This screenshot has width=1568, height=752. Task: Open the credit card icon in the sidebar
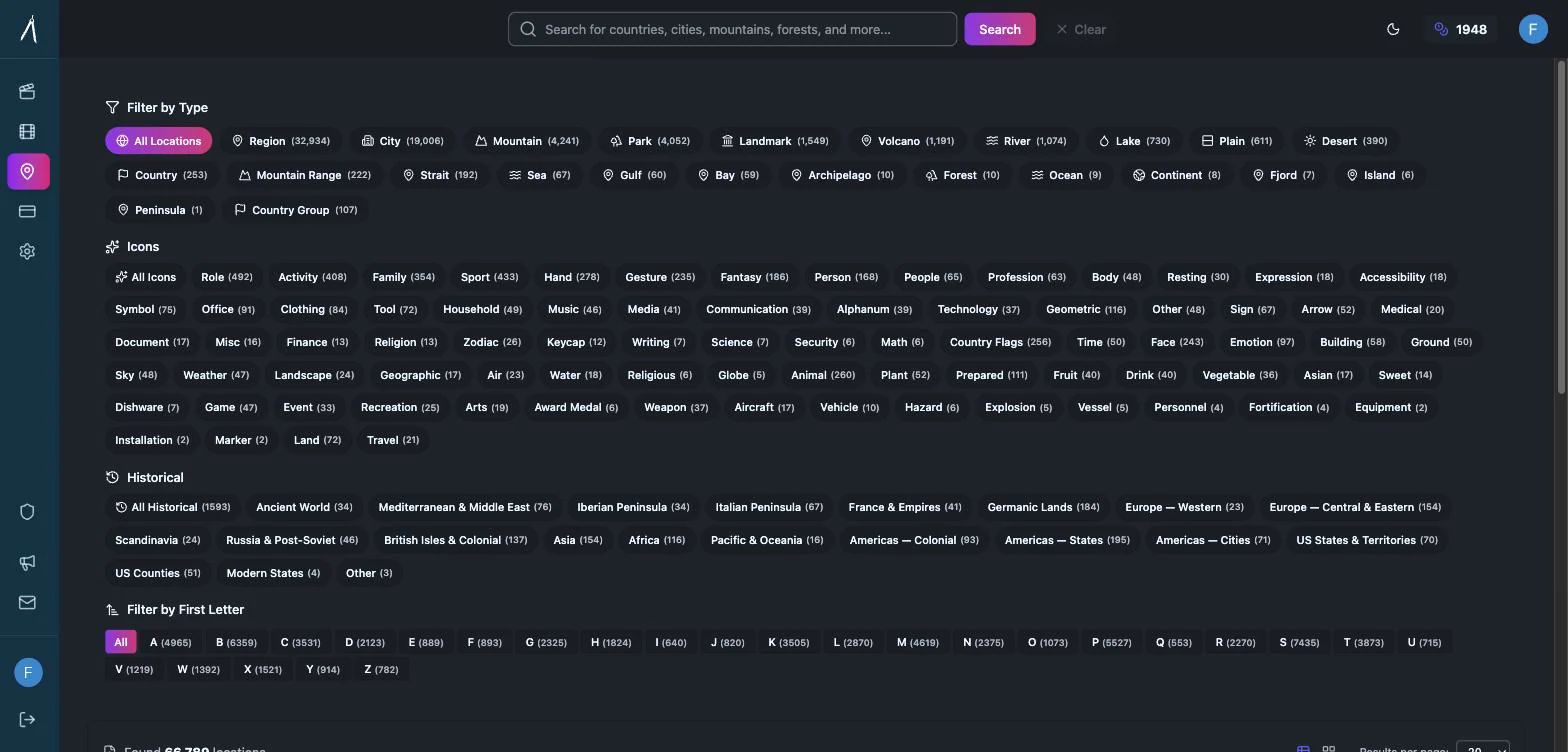(x=28, y=211)
